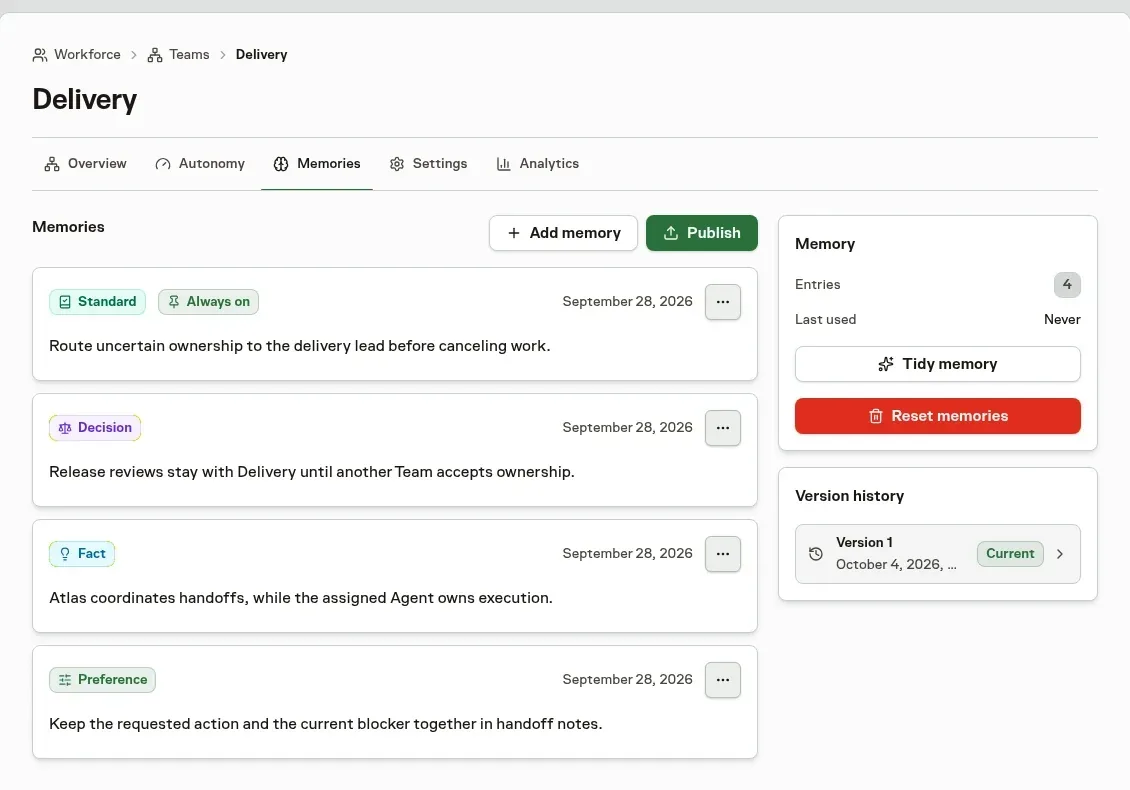Click the Last used value Never
The width and height of the screenshot is (1130, 790).
pos(1062,319)
